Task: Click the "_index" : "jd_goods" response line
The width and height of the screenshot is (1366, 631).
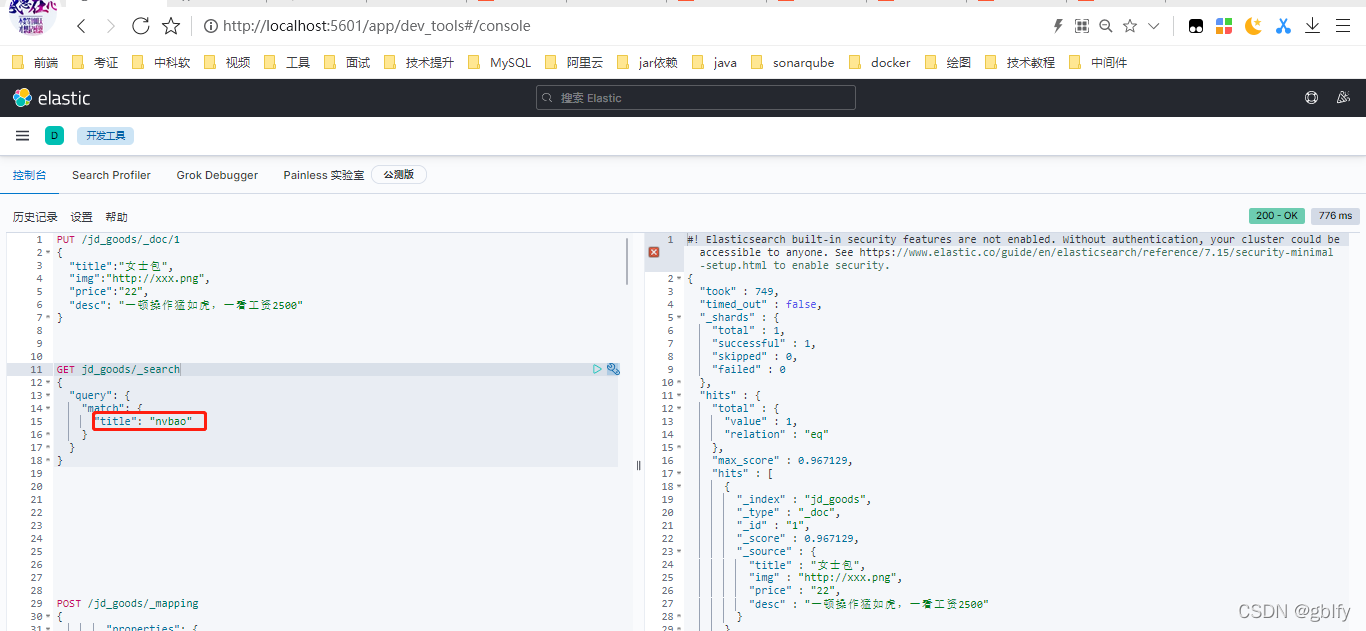Action: pyautogui.click(x=804, y=500)
